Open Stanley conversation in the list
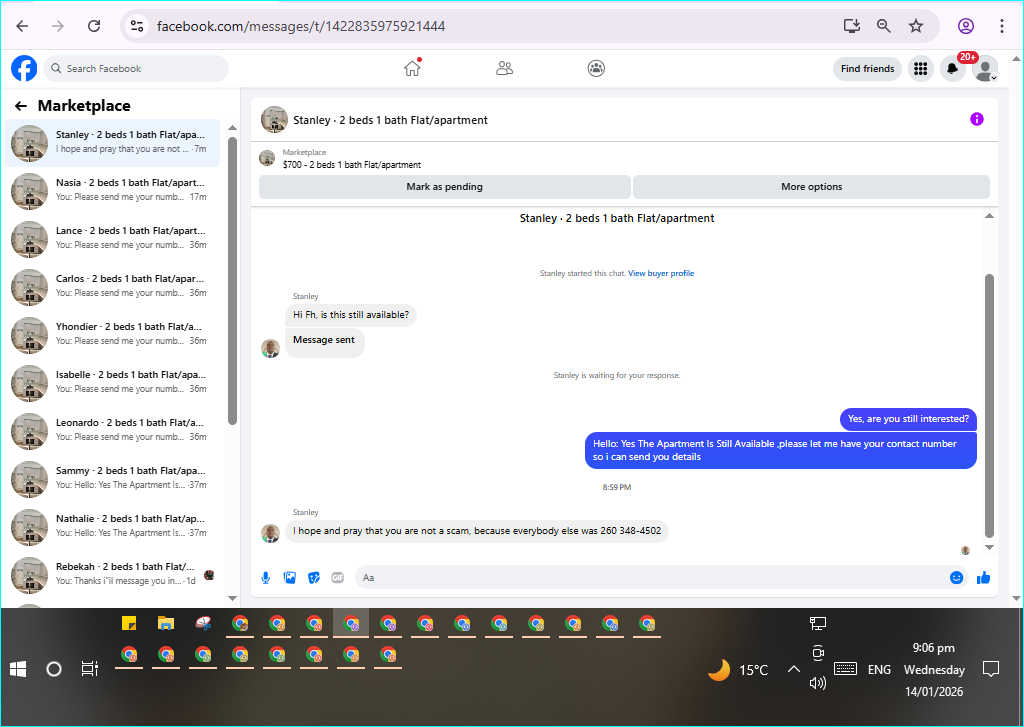The width and height of the screenshot is (1024, 727). point(112,142)
